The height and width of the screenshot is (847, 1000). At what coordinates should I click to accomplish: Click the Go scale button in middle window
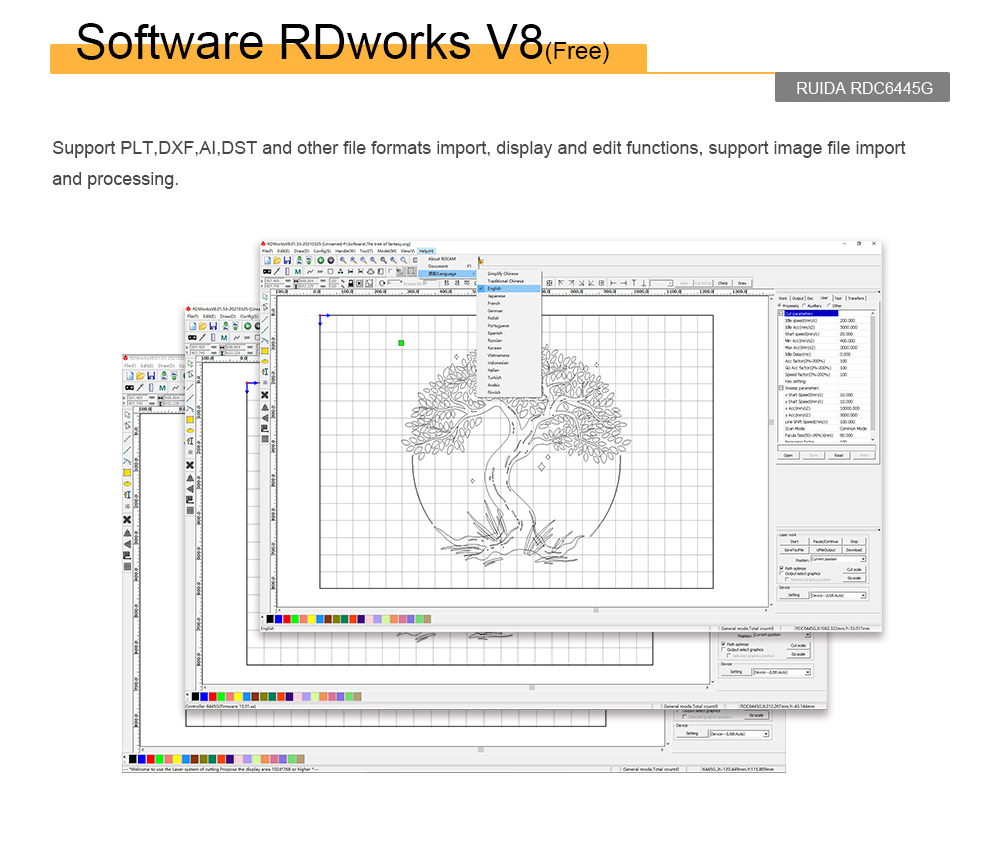click(x=798, y=654)
